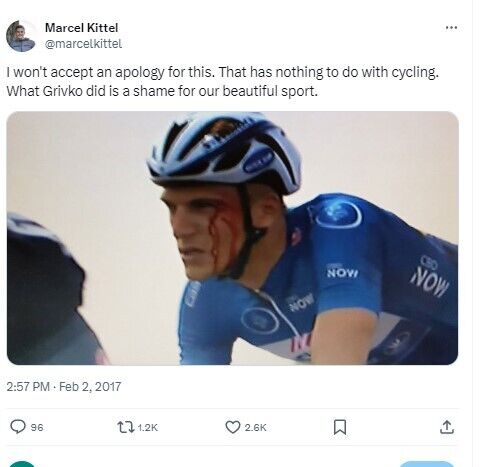Click the green avatar at bottom left
The width and height of the screenshot is (484, 467).
(22, 464)
